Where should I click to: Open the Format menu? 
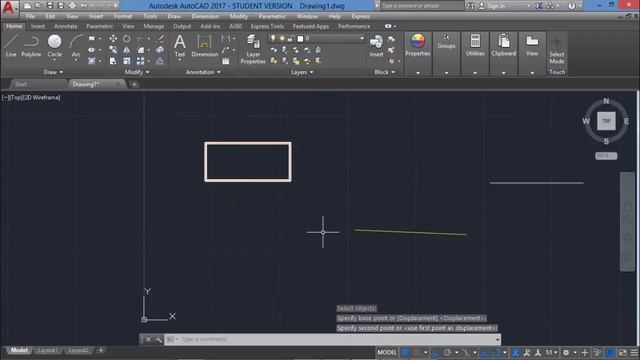123,16
